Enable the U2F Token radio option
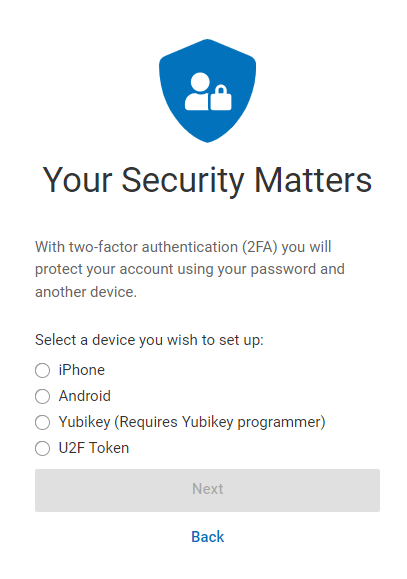407x579 pixels. coord(42,448)
